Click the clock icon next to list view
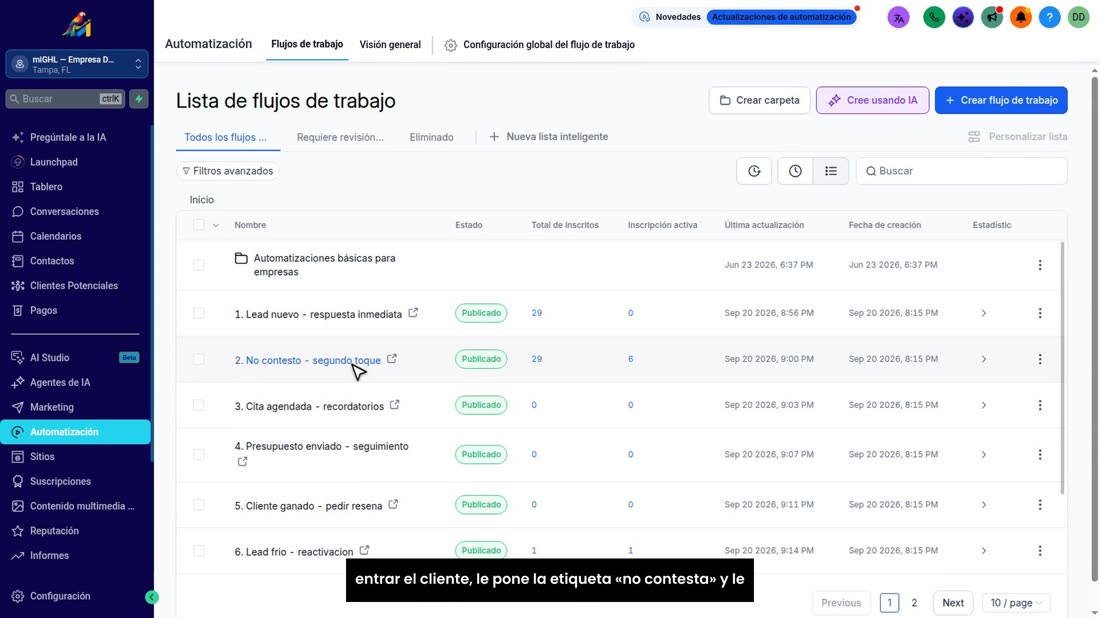The image size is (1100, 618). [x=795, y=171]
